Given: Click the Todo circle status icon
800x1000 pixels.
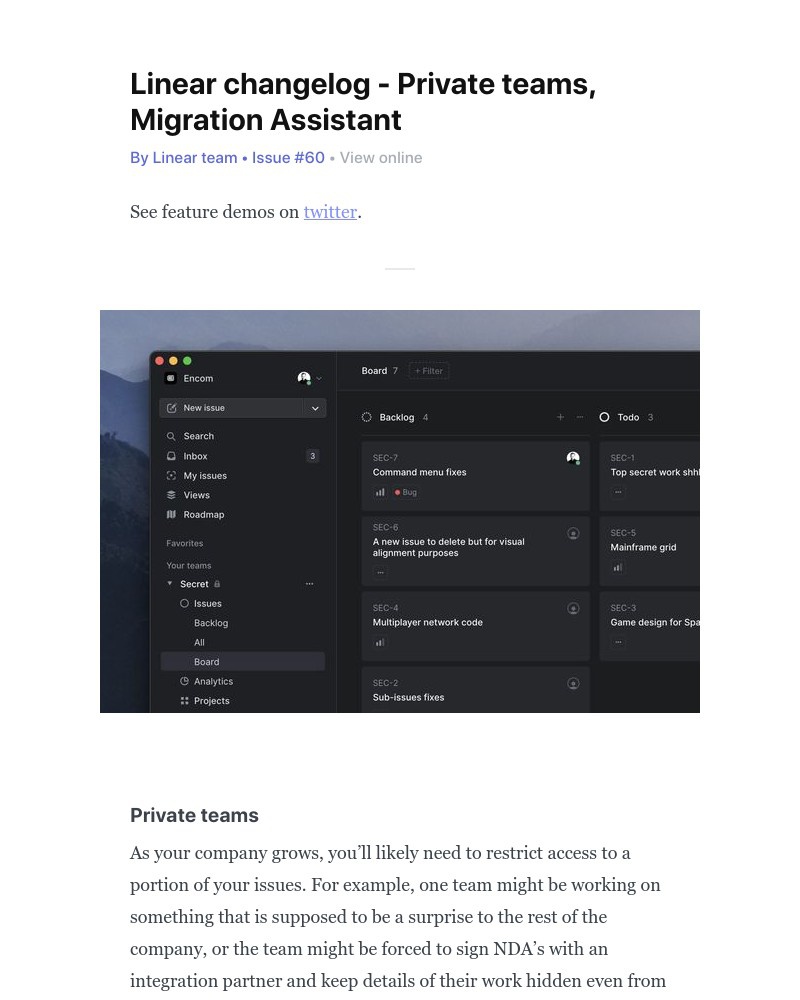Looking at the screenshot, I should (604, 417).
